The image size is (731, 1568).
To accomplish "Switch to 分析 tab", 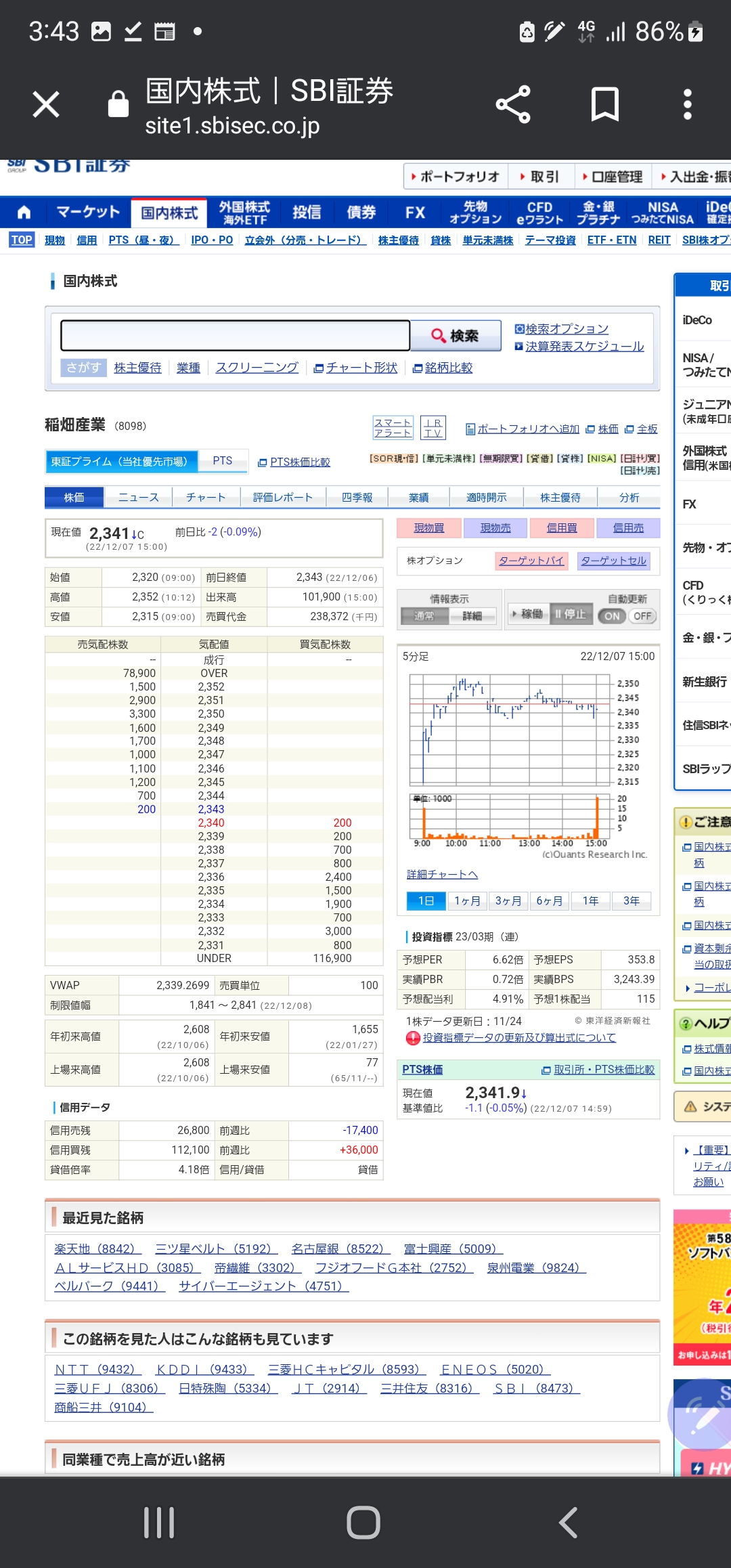I will [629, 498].
